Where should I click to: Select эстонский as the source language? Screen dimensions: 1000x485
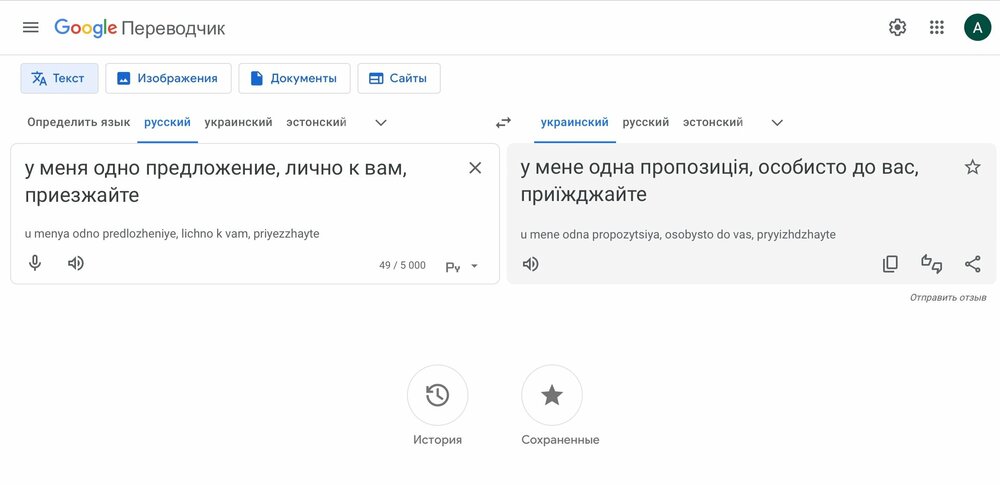coord(316,122)
